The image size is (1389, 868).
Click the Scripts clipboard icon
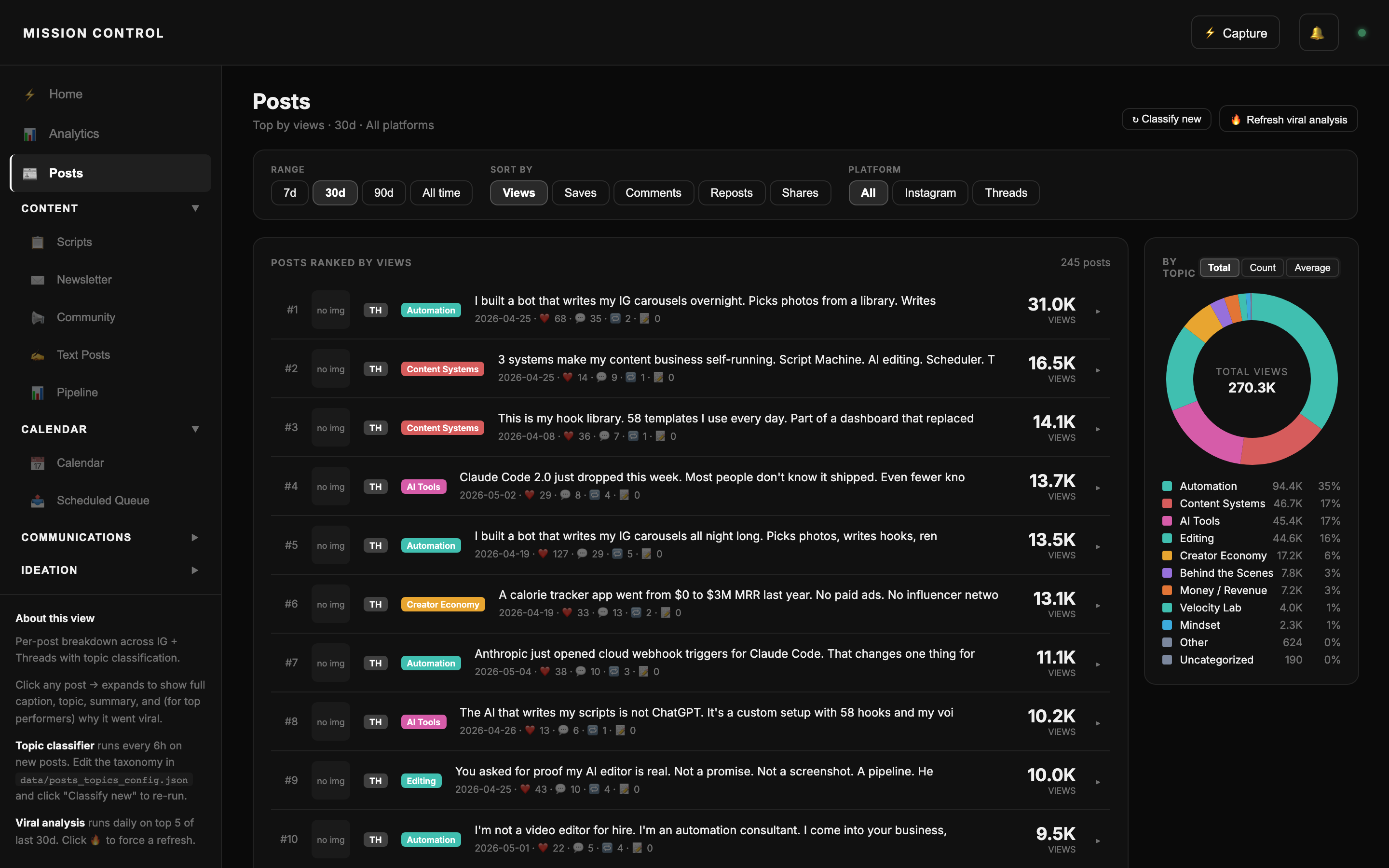click(38, 242)
